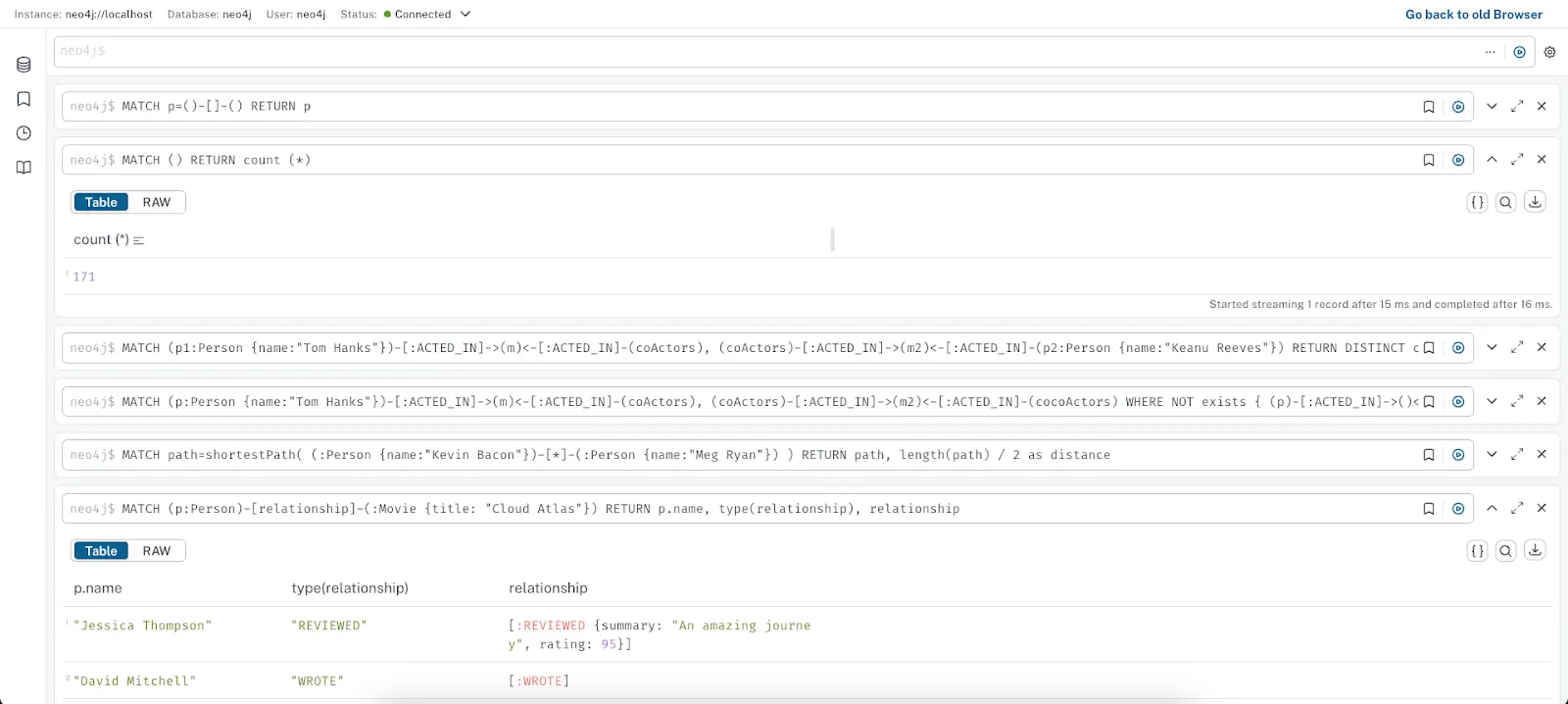Bookmark the Keanu Reeves coActors query

point(1429,348)
